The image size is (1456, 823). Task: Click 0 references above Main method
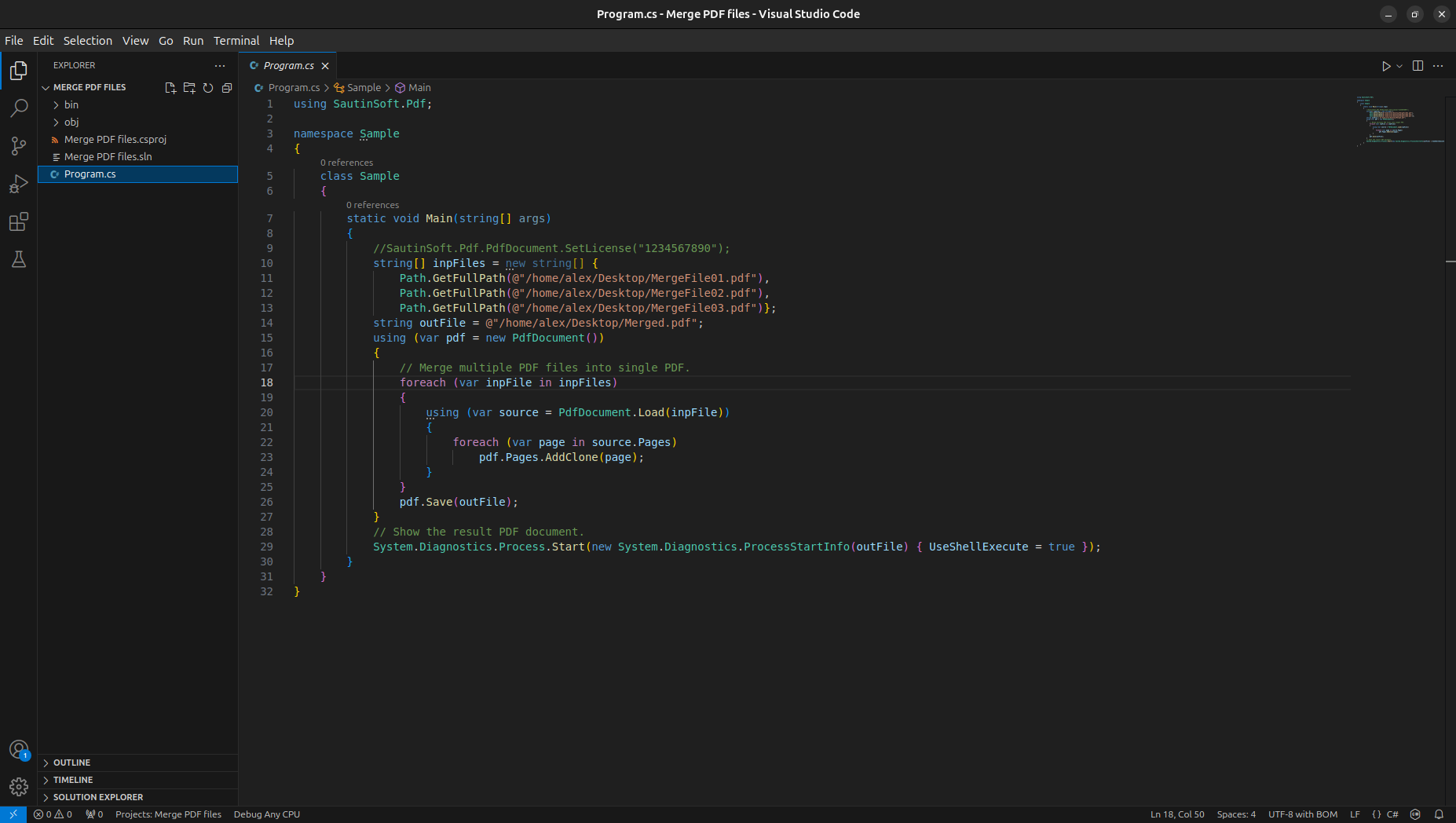click(x=373, y=205)
